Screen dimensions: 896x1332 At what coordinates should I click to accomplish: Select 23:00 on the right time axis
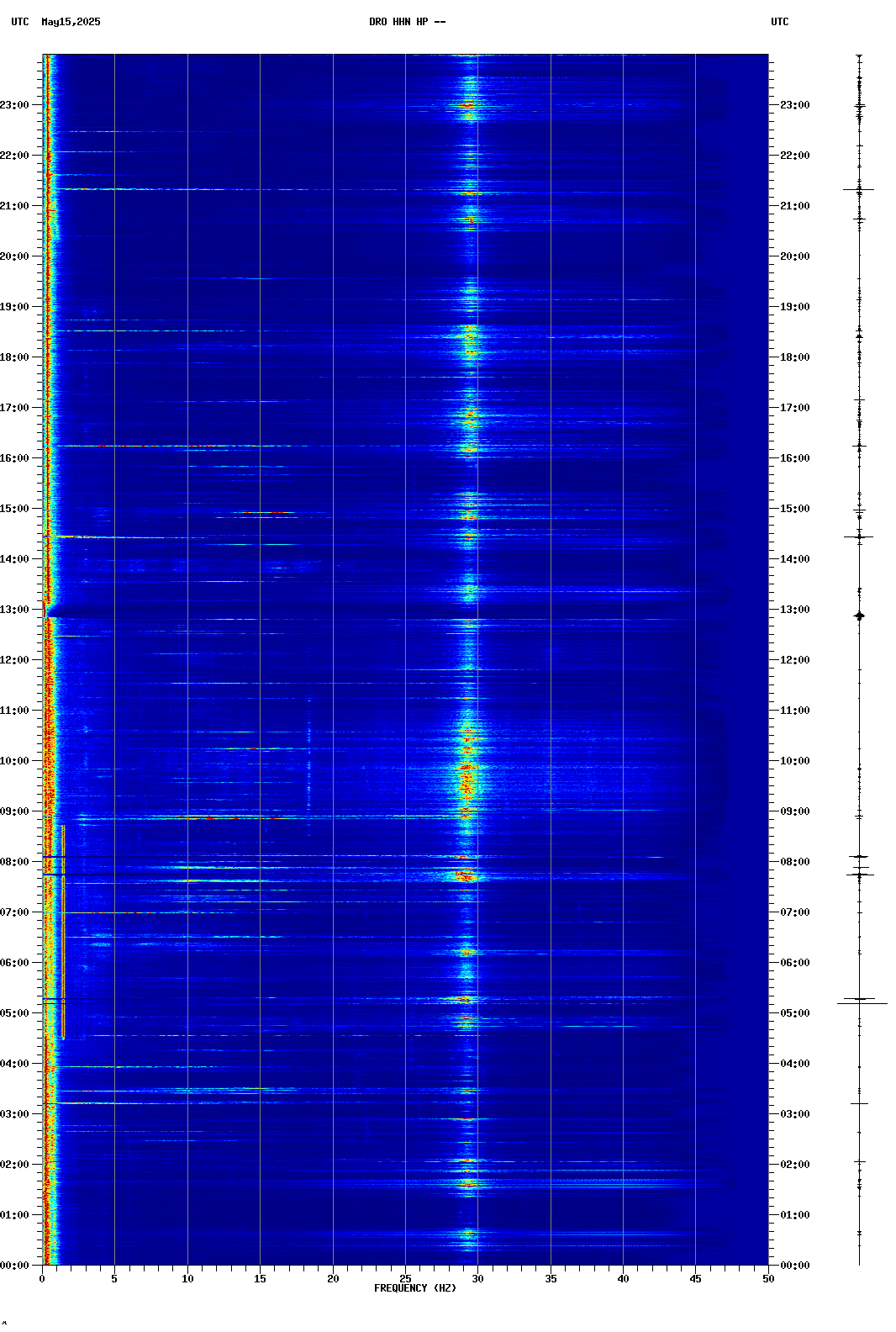tap(795, 105)
